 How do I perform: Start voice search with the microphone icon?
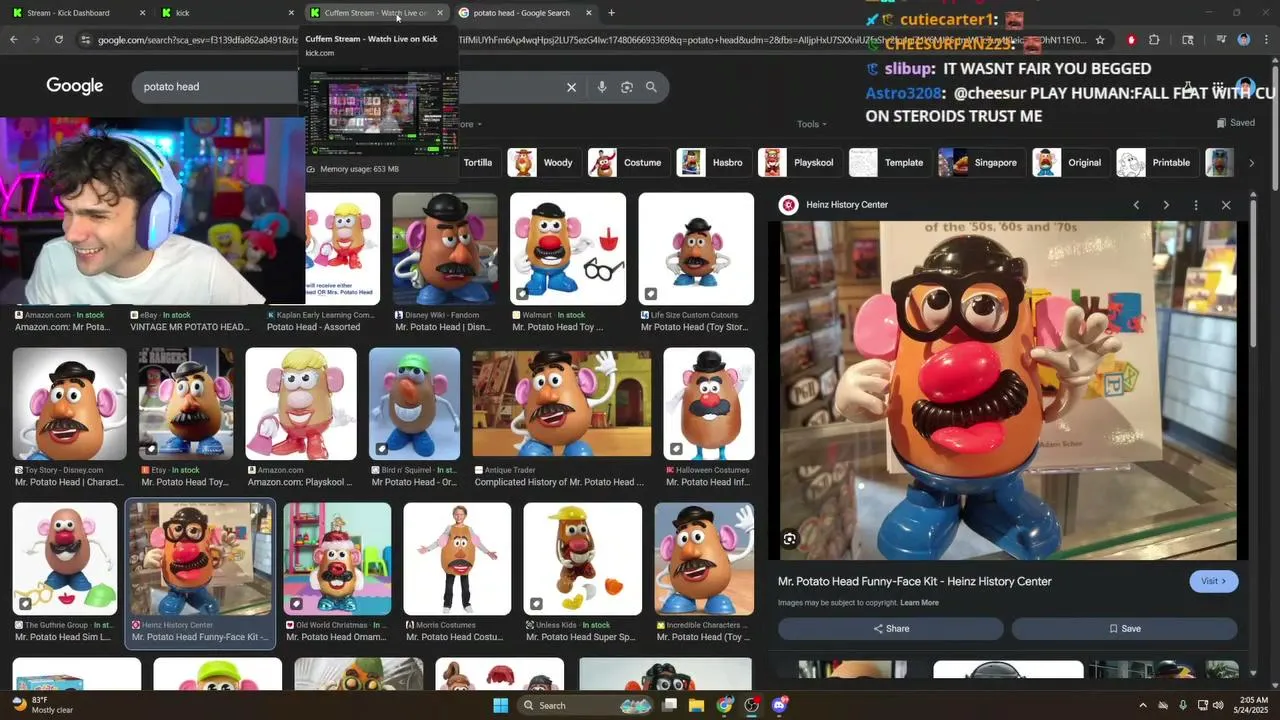pos(602,87)
